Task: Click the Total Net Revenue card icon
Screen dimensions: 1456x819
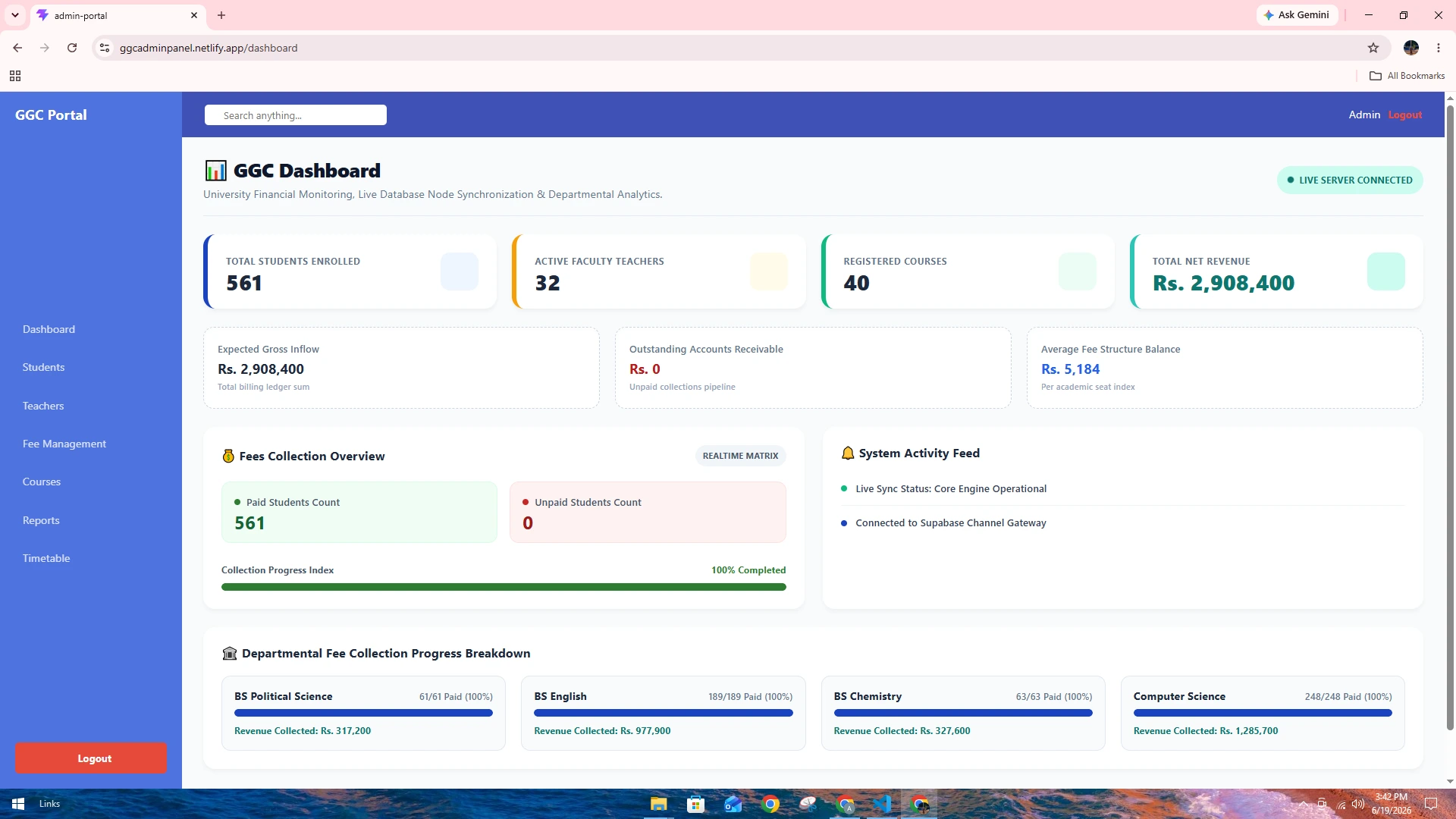Action: tap(1386, 271)
